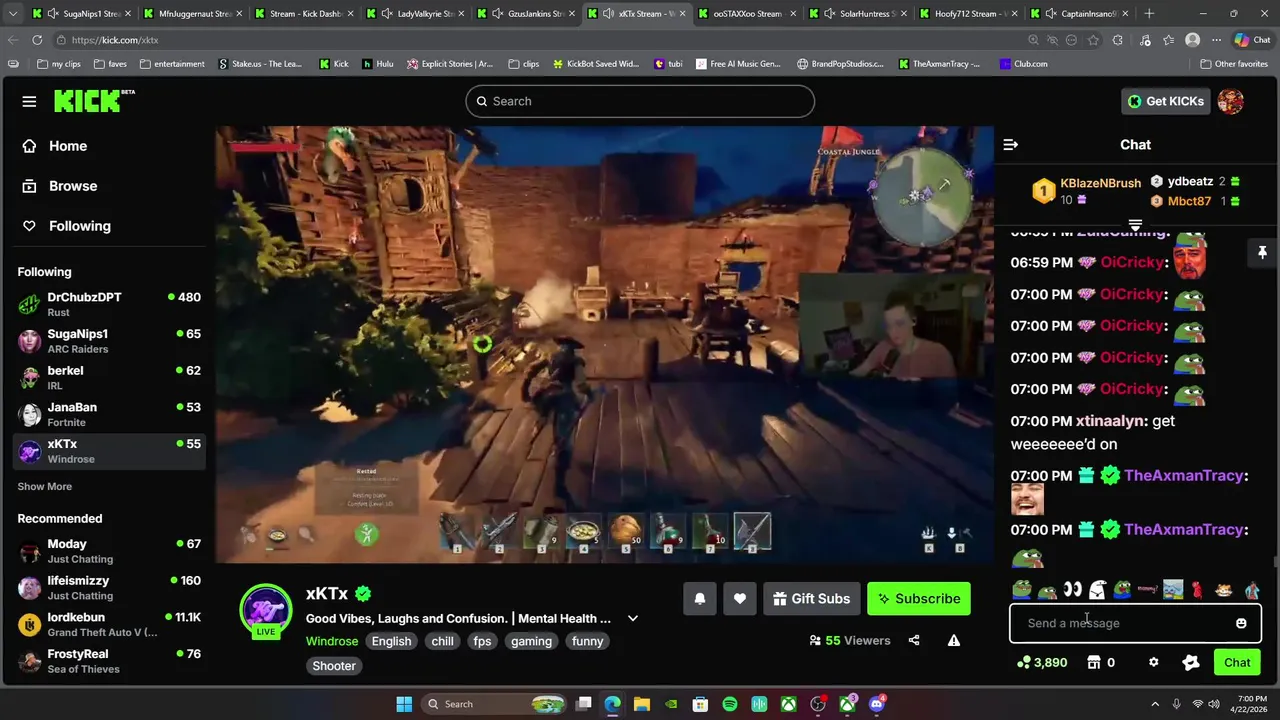The width and height of the screenshot is (1280, 720).
Task: Open the user profile avatar menu
Action: point(1231,101)
